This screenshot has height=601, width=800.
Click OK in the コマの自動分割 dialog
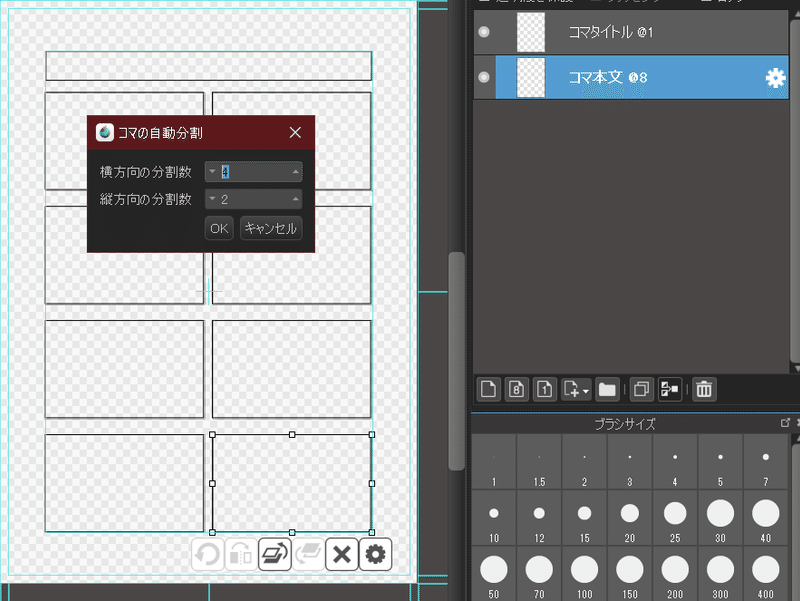(x=219, y=228)
